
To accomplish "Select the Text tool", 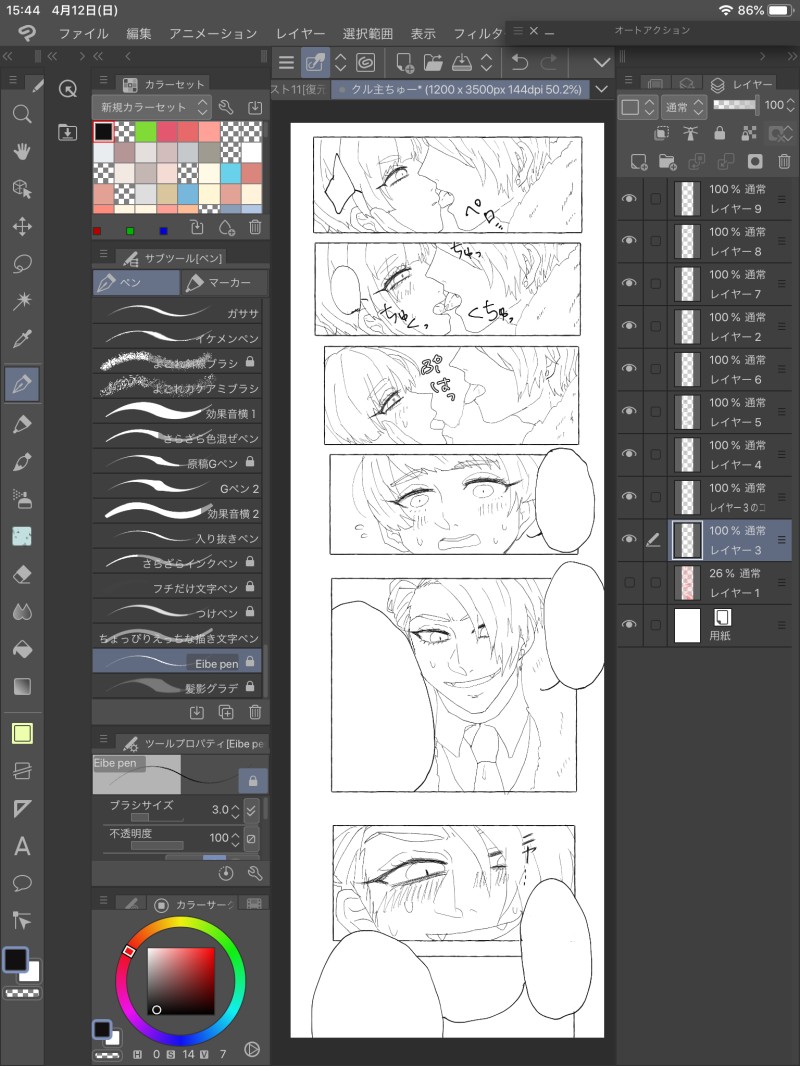I will pos(22,846).
